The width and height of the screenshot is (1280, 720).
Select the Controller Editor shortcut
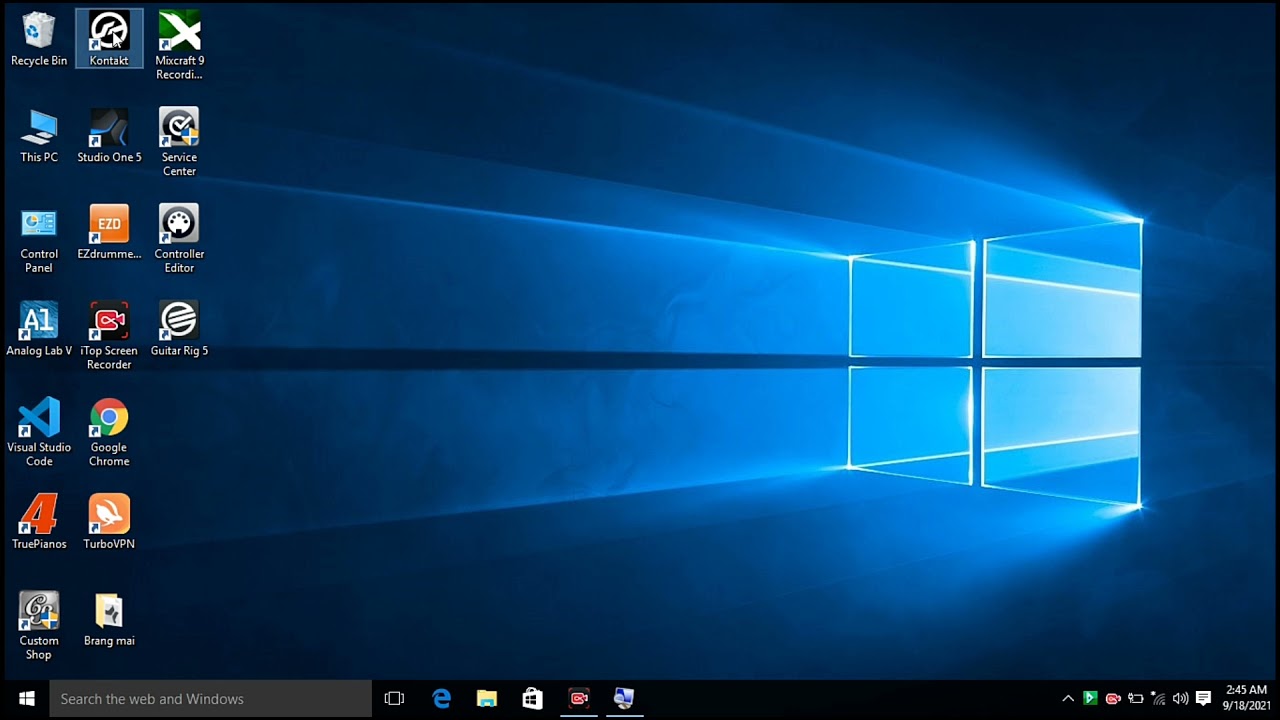click(179, 240)
